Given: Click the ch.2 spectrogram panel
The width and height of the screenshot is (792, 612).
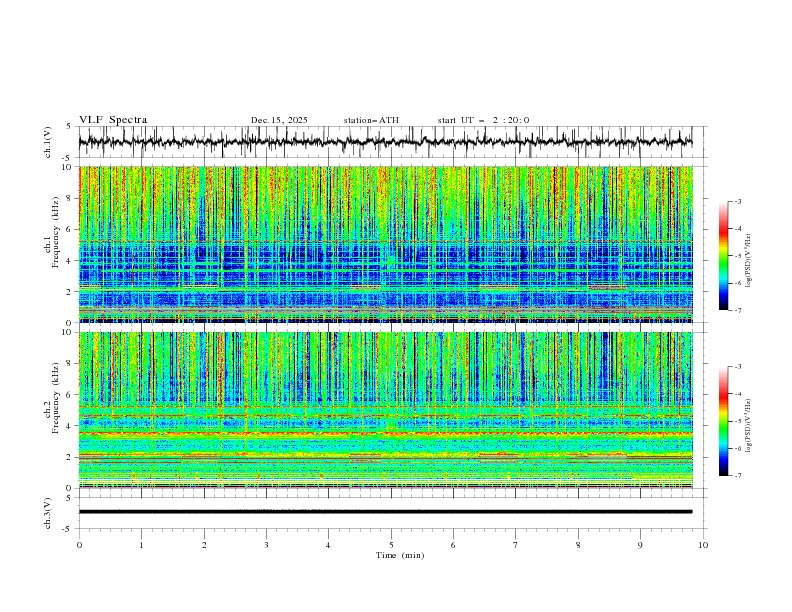Looking at the screenshot, I should [x=385, y=410].
